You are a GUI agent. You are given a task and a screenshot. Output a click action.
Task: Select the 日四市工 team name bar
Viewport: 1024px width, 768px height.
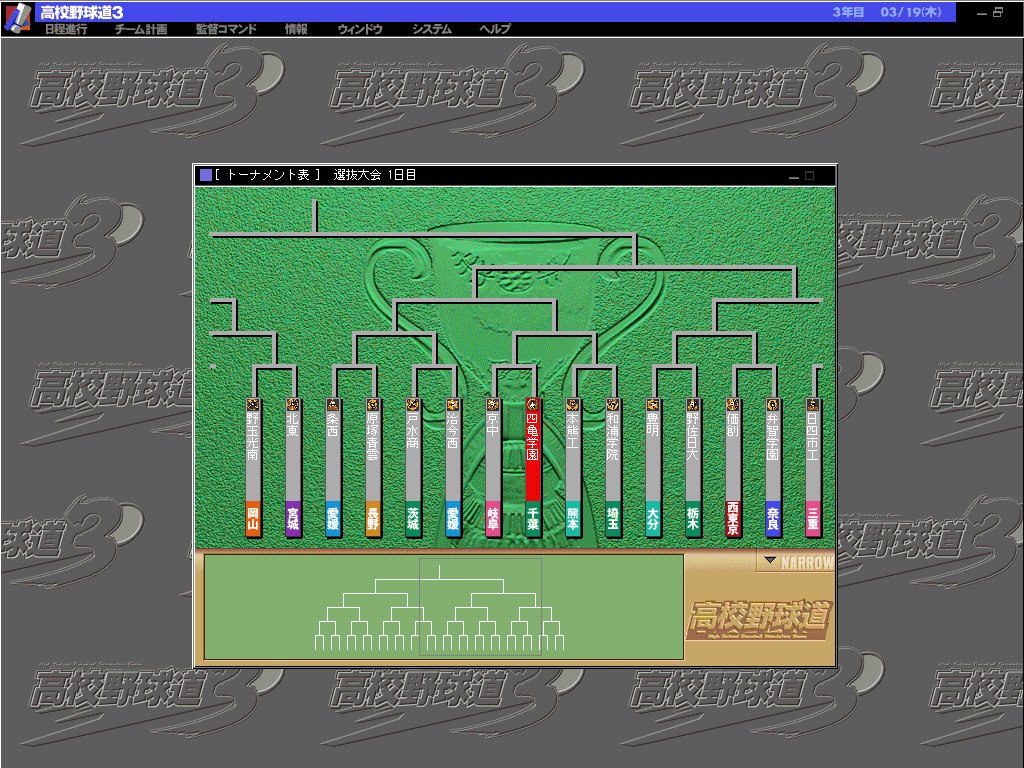(x=812, y=456)
